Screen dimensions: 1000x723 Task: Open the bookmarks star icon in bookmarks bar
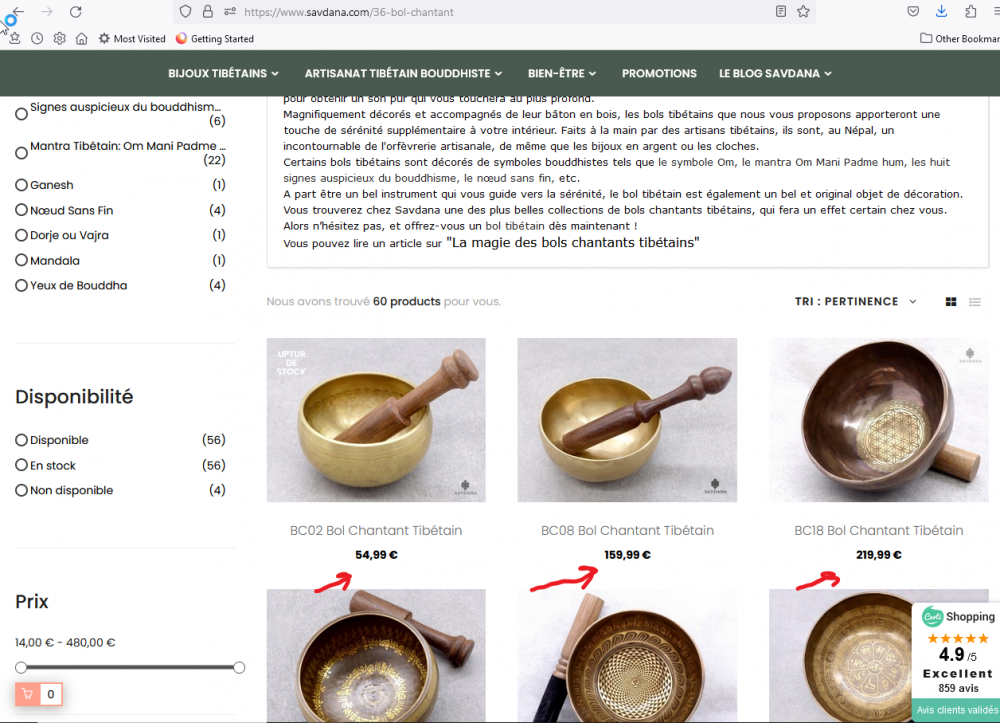point(15,38)
